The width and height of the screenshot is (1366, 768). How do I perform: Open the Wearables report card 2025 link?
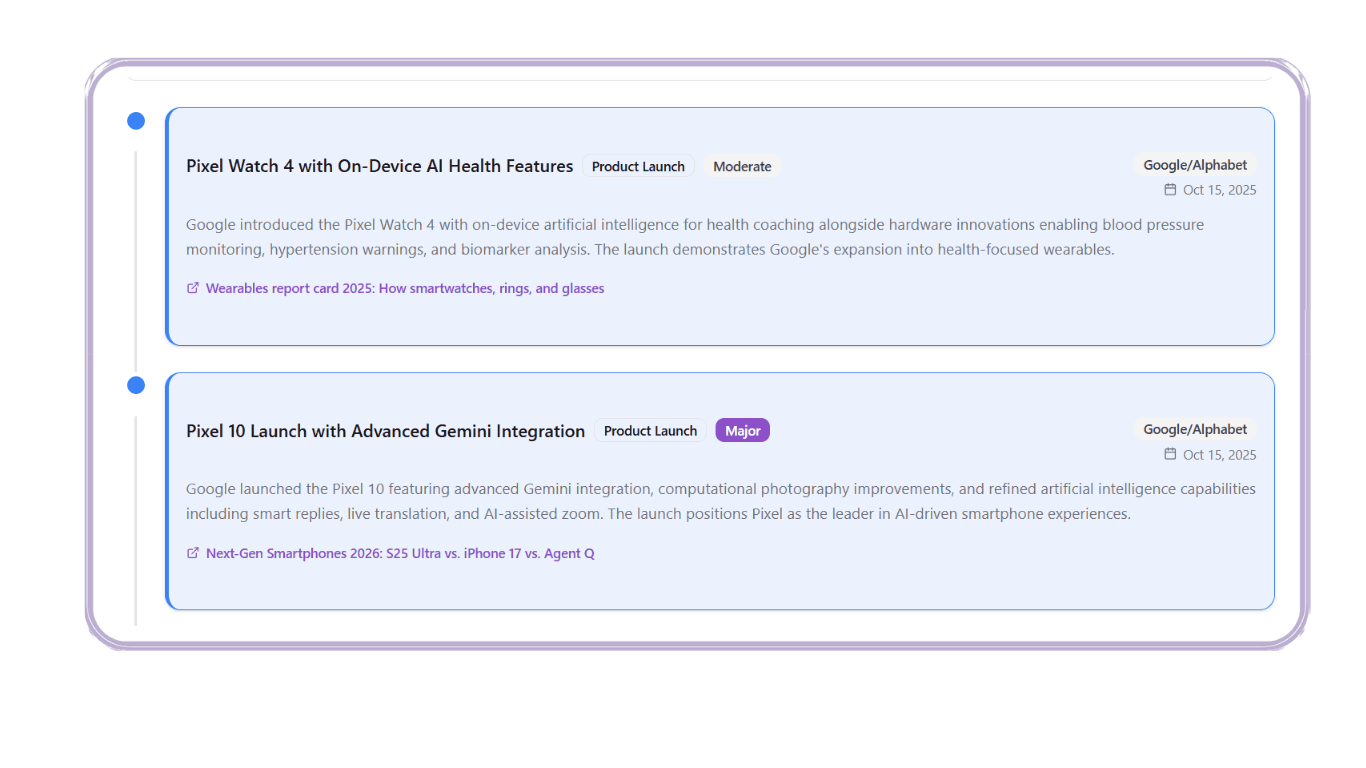click(404, 288)
